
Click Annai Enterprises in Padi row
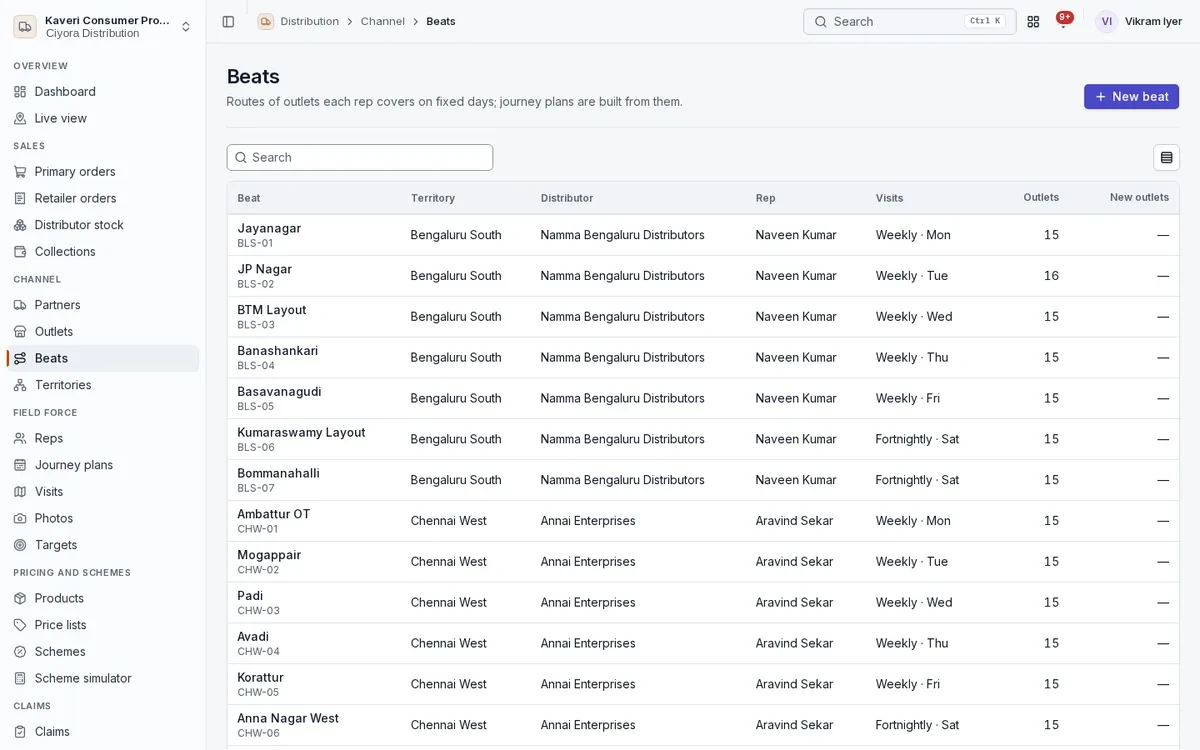(x=588, y=603)
